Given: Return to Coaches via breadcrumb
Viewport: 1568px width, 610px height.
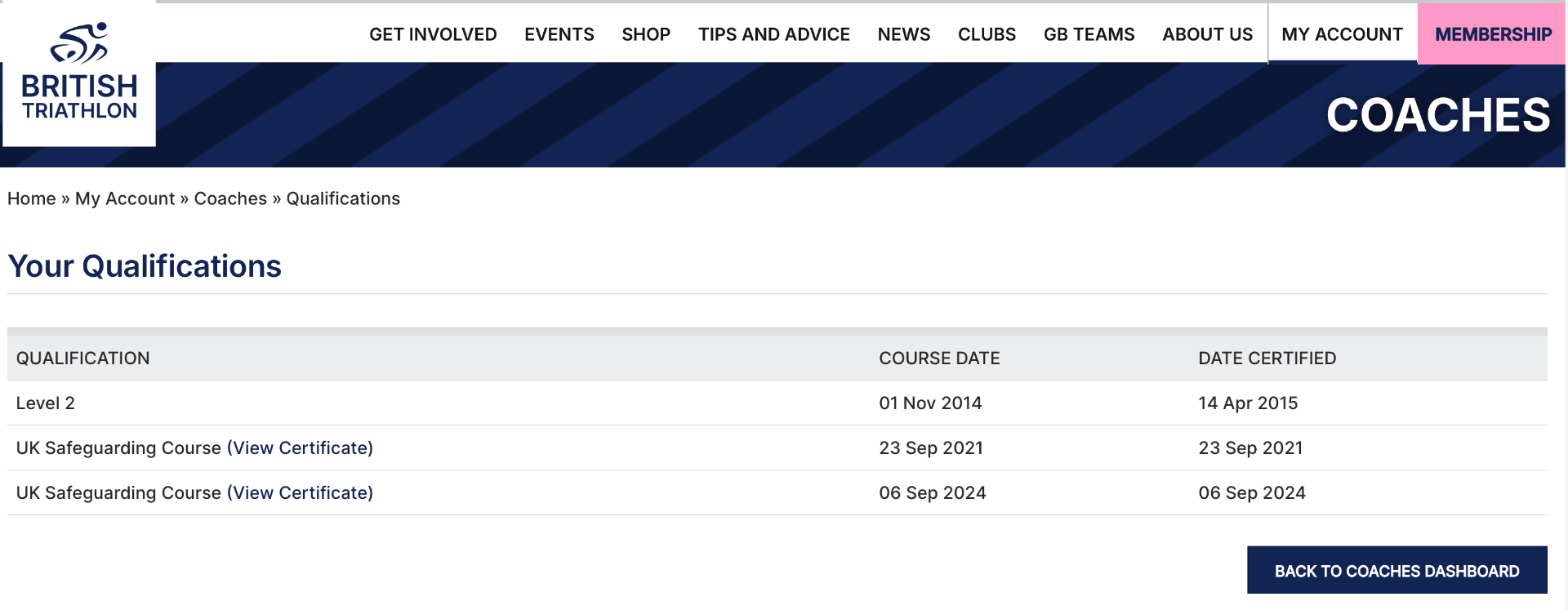Looking at the screenshot, I should pos(230,198).
